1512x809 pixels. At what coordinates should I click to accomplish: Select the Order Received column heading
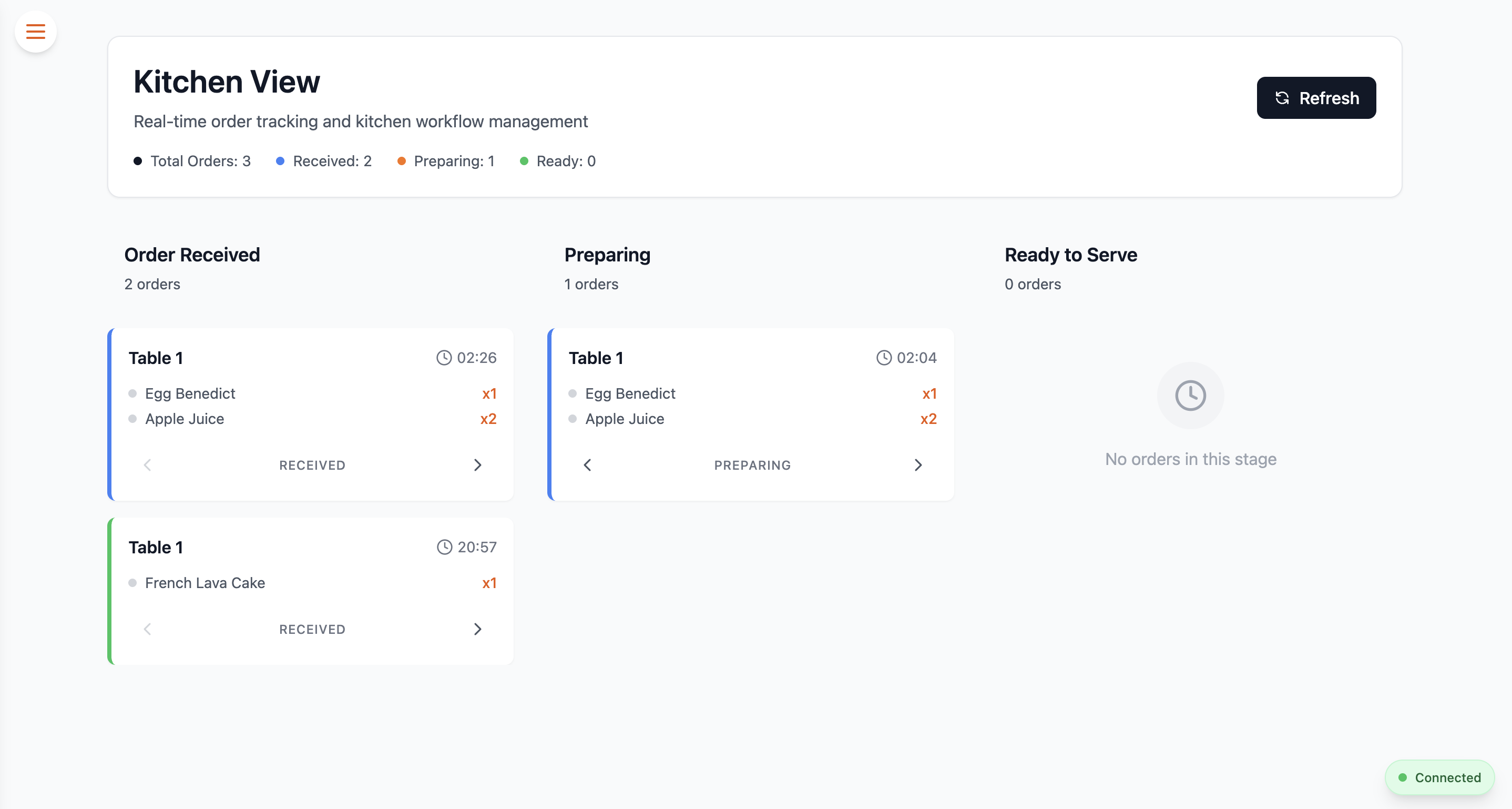(192, 255)
